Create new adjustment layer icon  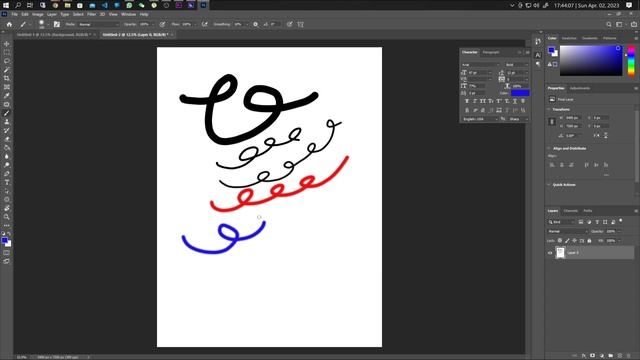pyautogui.click(x=602, y=356)
